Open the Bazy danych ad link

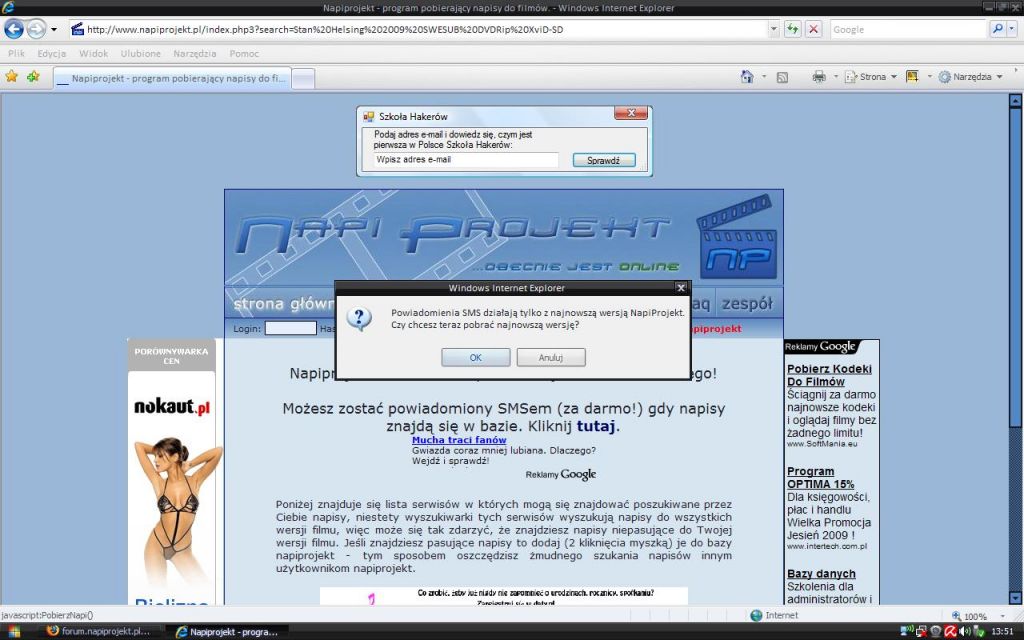click(x=821, y=574)
